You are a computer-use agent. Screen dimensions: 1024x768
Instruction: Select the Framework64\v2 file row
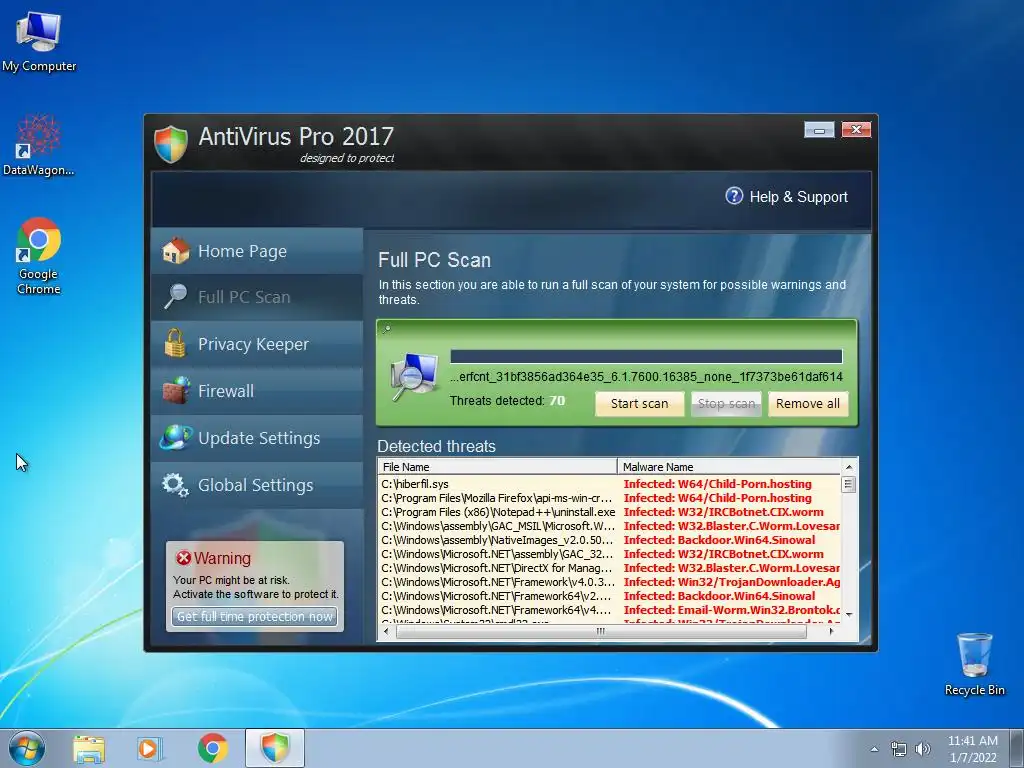[x=609, y=596]
